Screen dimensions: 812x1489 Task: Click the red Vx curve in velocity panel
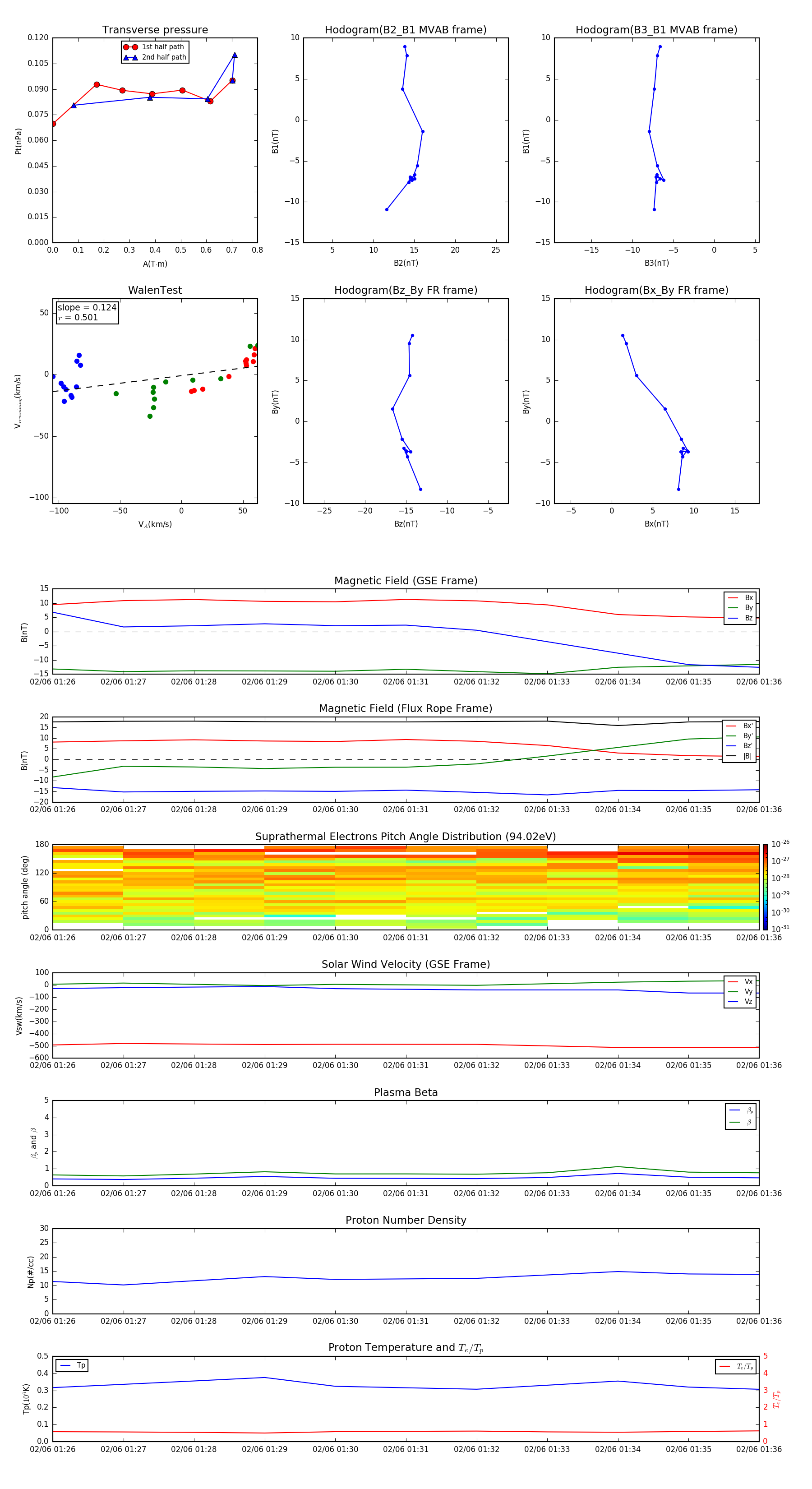406,1045
